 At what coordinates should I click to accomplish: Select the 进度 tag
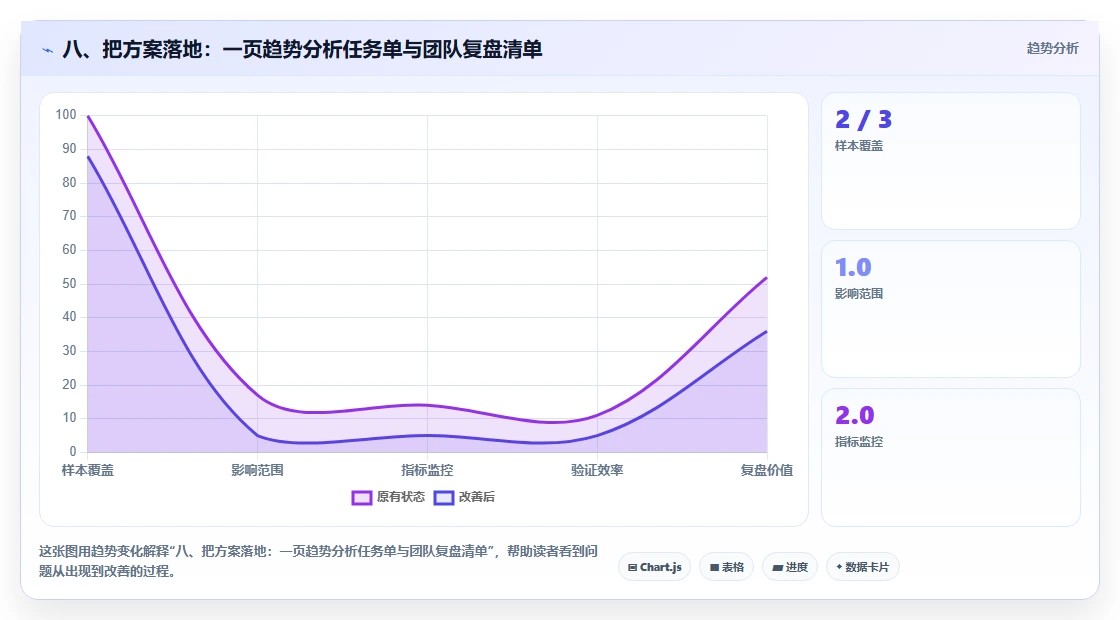790,567
